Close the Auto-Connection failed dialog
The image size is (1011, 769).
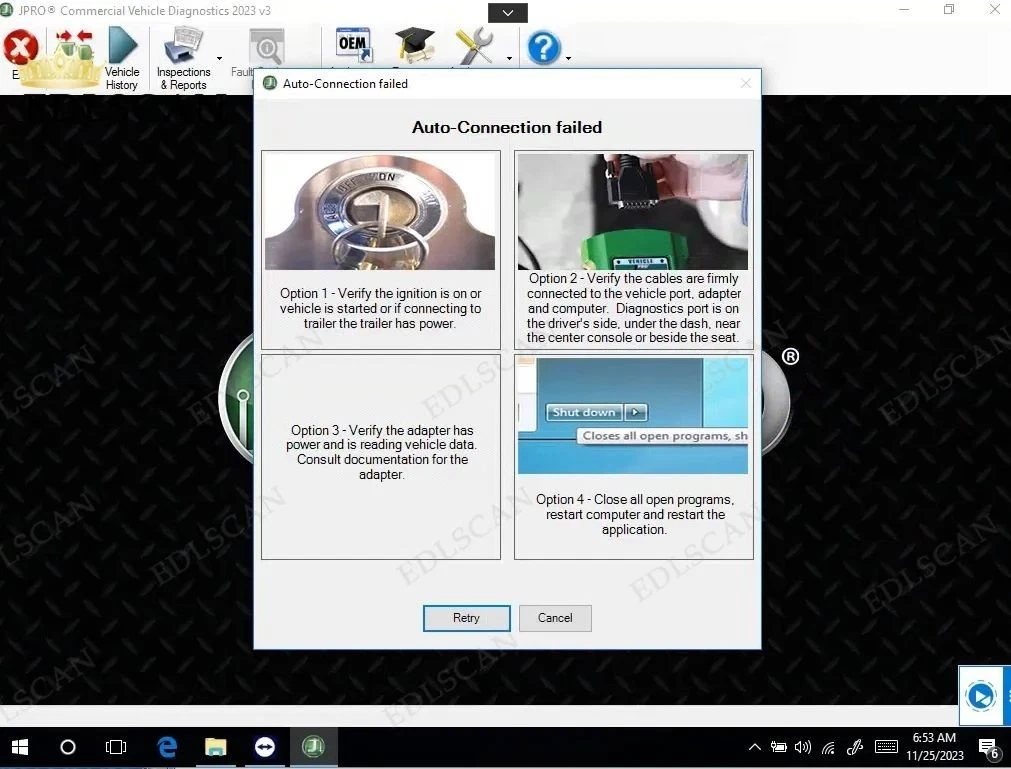745,84
